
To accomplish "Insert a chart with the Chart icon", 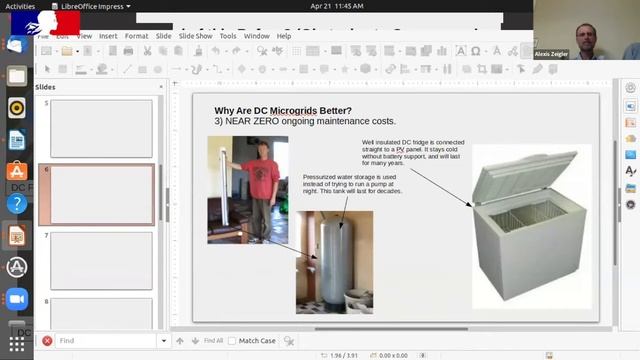I will 442,51.
